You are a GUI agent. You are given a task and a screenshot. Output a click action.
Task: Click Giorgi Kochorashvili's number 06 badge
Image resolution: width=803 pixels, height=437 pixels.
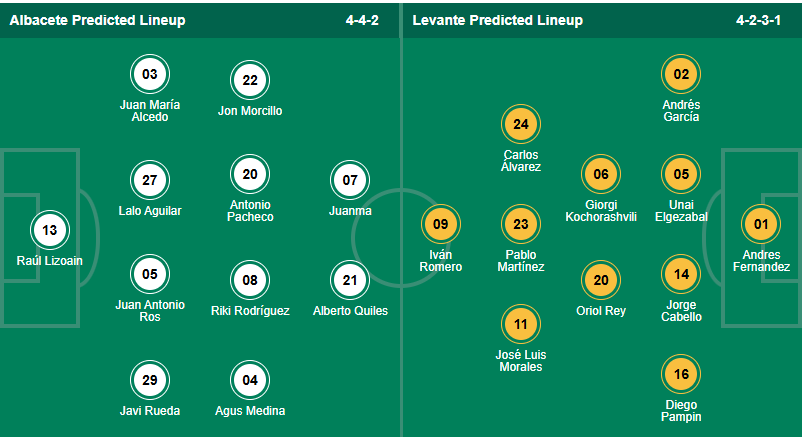click(x=601, y=174)
